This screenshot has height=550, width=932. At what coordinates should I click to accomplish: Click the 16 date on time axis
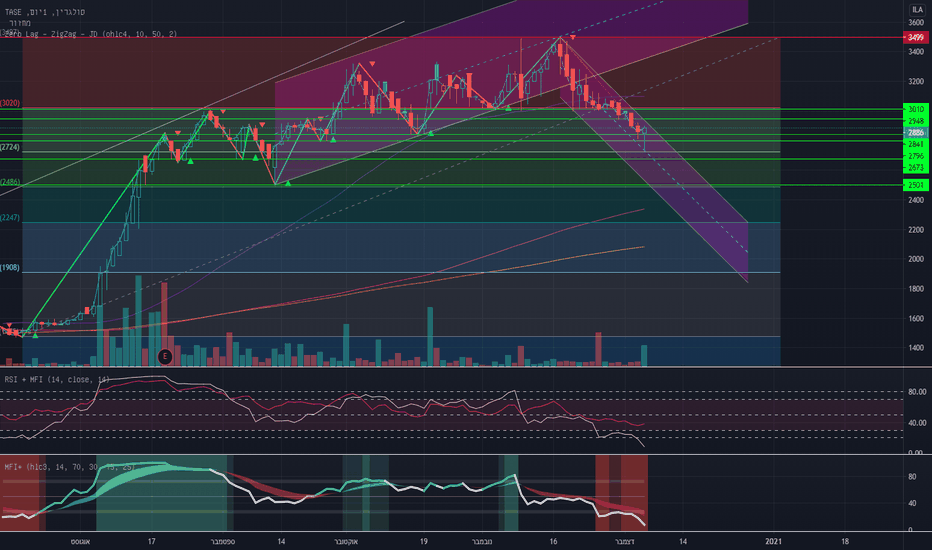coord(553,542)
